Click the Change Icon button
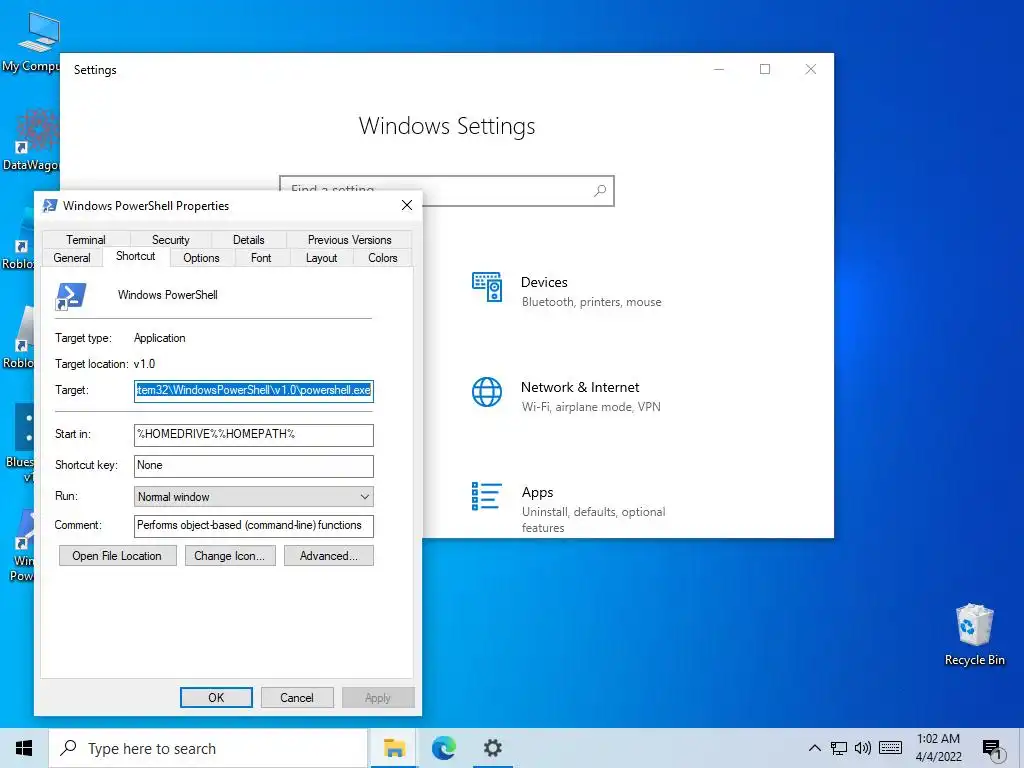Viewport: 1024px width, 768px height. pyautogui.click(x=230, y=556)
